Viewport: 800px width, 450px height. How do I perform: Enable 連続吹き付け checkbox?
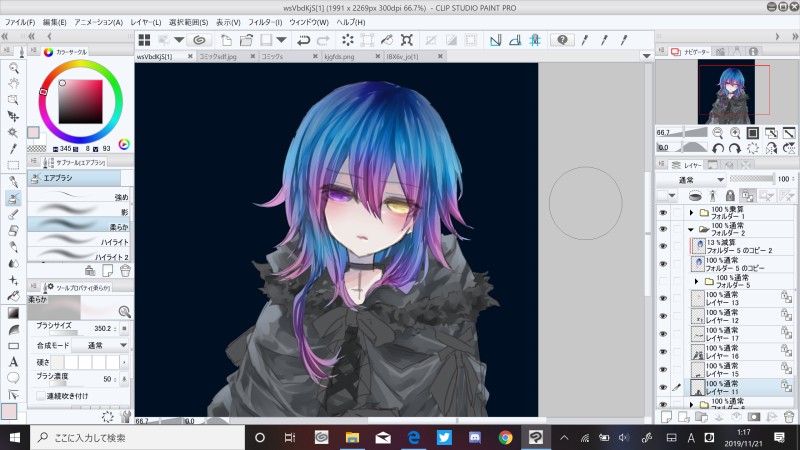point(41,396)
